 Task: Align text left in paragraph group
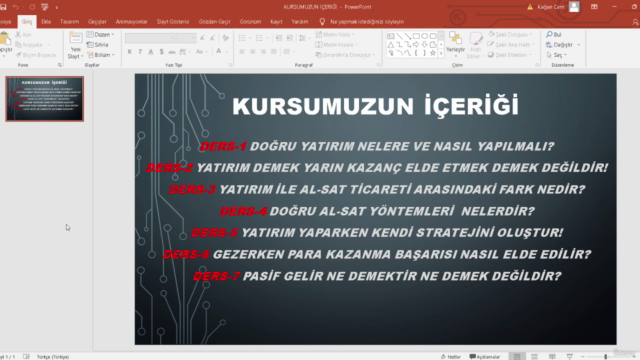point(242,51)
